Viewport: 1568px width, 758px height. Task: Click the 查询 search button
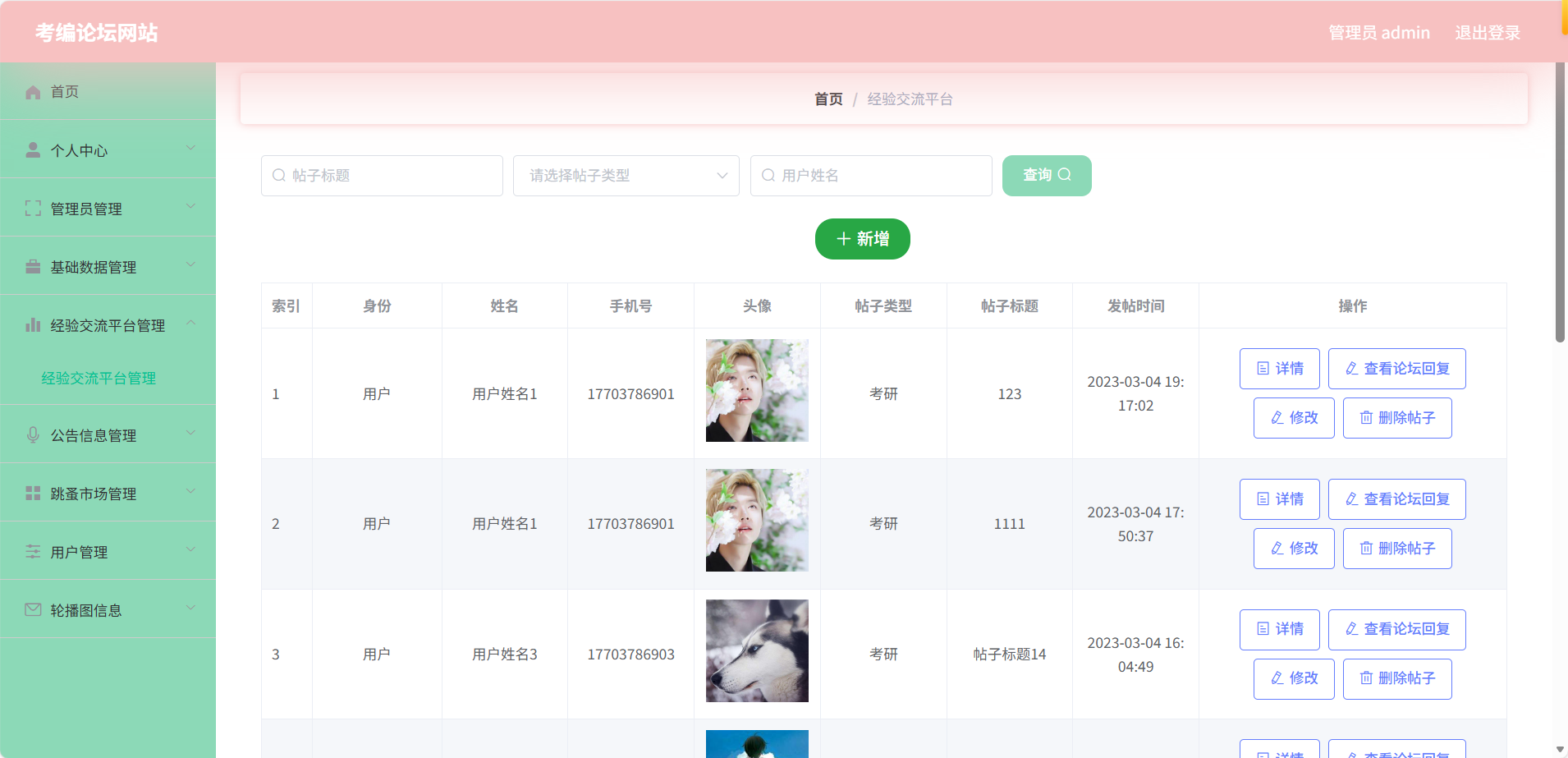tap(1047, 176)
